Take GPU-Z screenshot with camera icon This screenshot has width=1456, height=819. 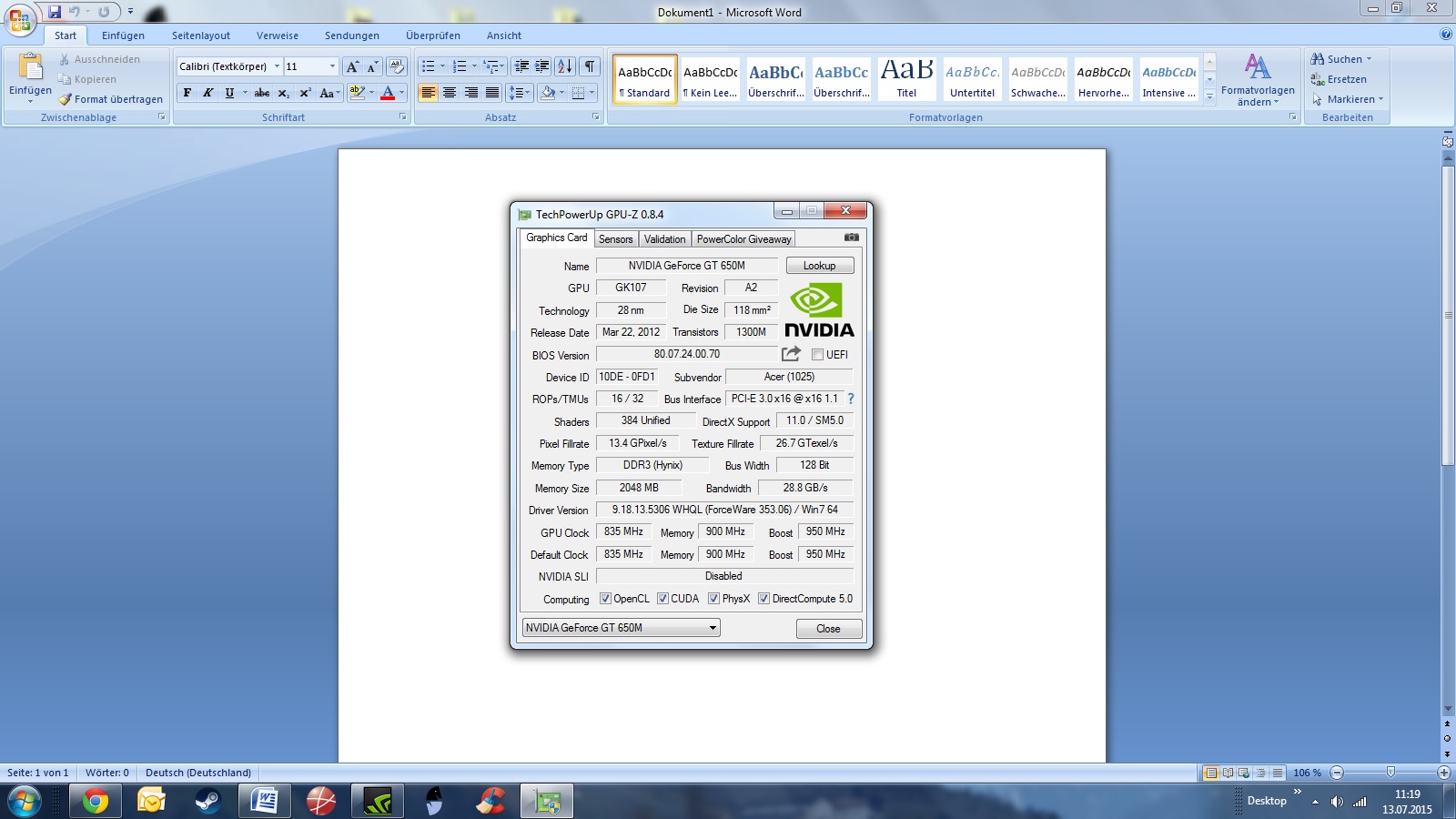852,238
